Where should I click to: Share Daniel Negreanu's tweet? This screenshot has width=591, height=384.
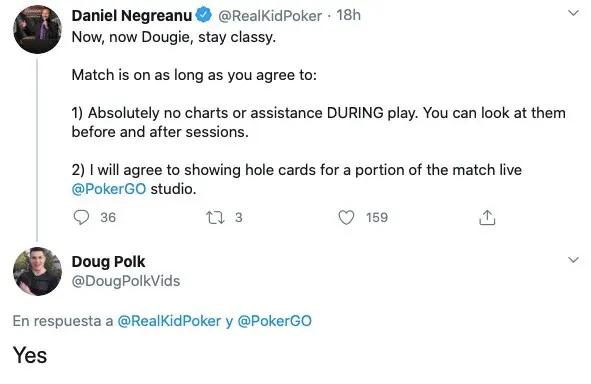point(487,217)
